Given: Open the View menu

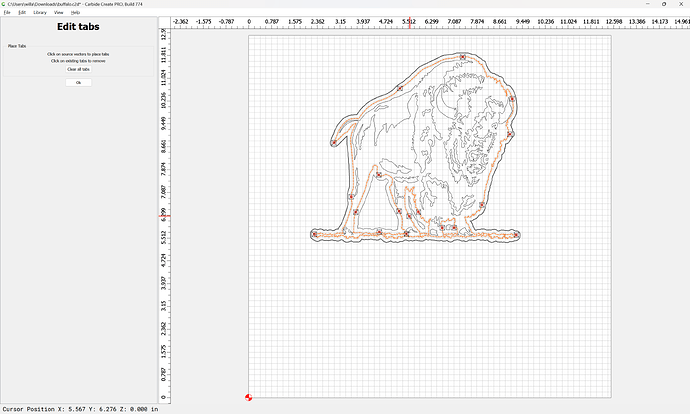Looking at the screenshot, I should (x=59, y=12).
